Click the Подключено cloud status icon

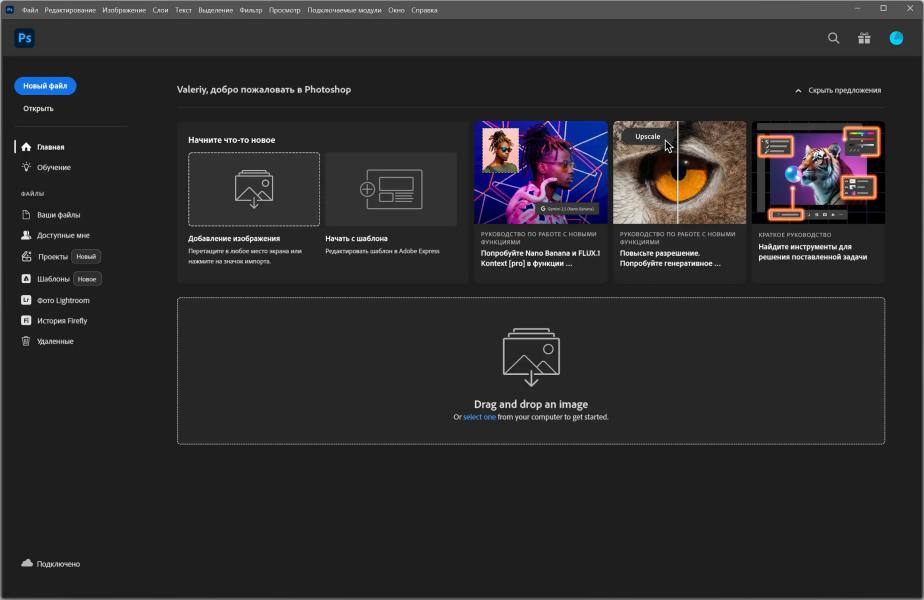(x=27, y=564)
